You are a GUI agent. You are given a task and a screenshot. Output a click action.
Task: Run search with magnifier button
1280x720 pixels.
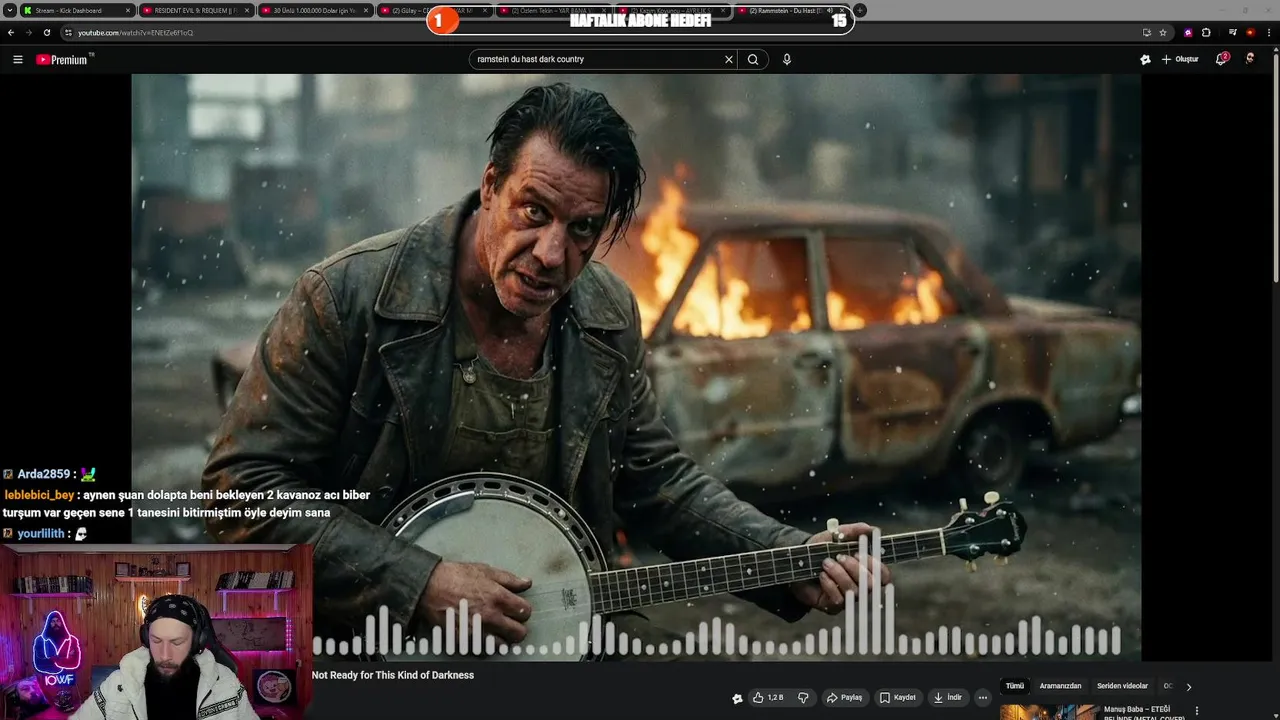(753, 60)
